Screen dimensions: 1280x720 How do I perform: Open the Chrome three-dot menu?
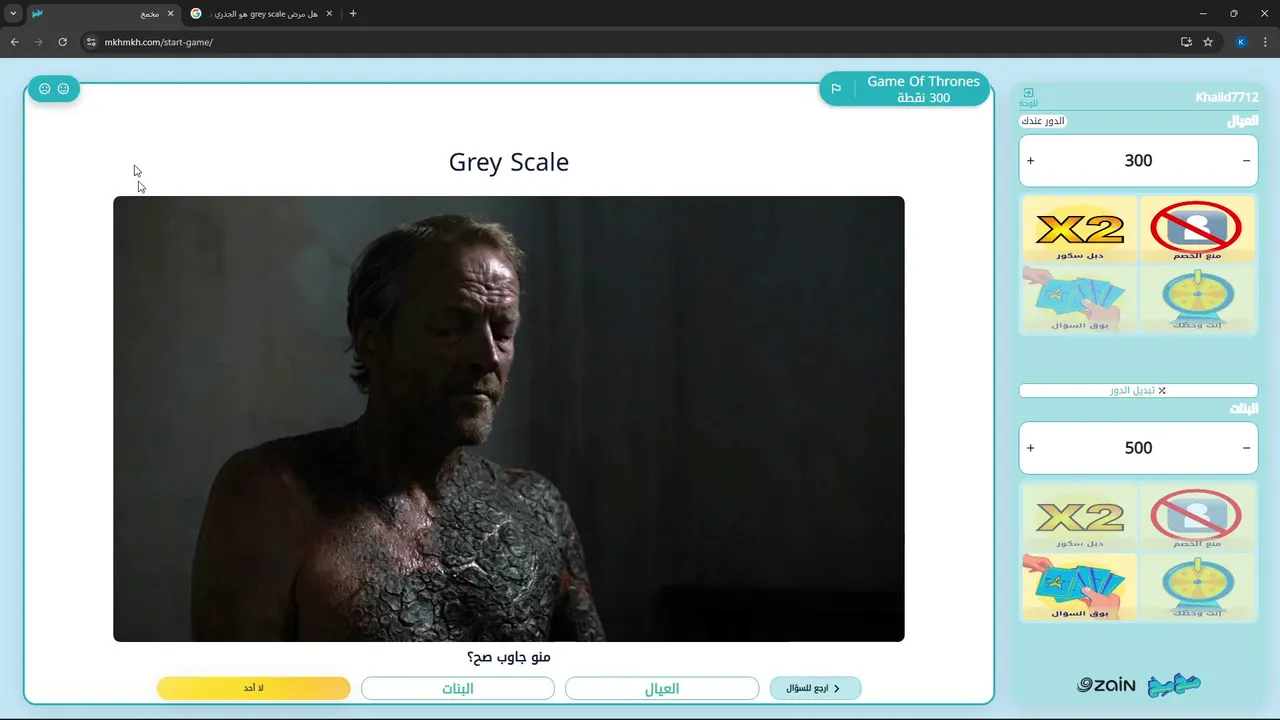point(1266,42)
